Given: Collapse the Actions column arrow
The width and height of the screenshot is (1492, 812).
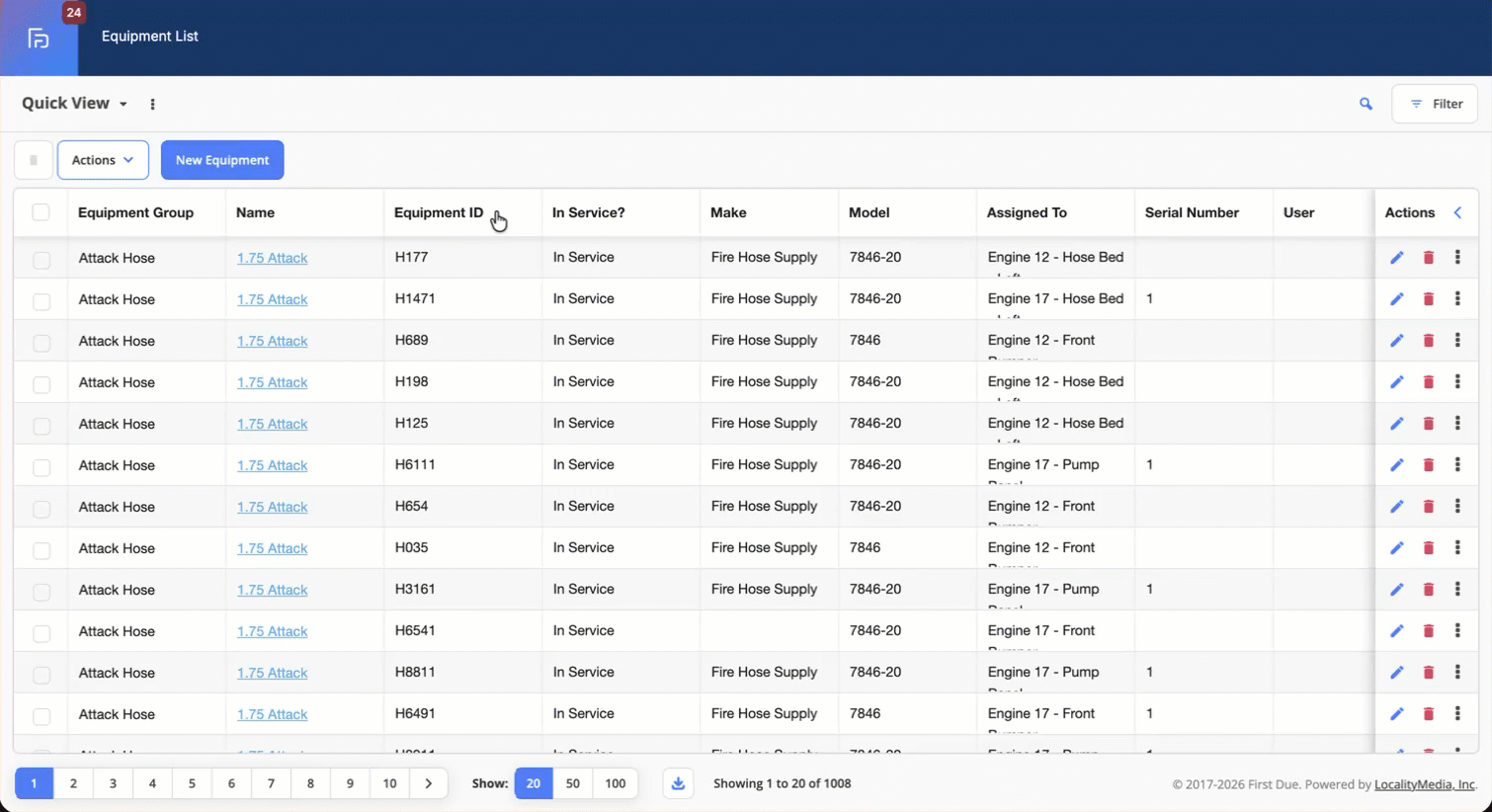Looking at the screenshot, I should tap(1457, 212).
